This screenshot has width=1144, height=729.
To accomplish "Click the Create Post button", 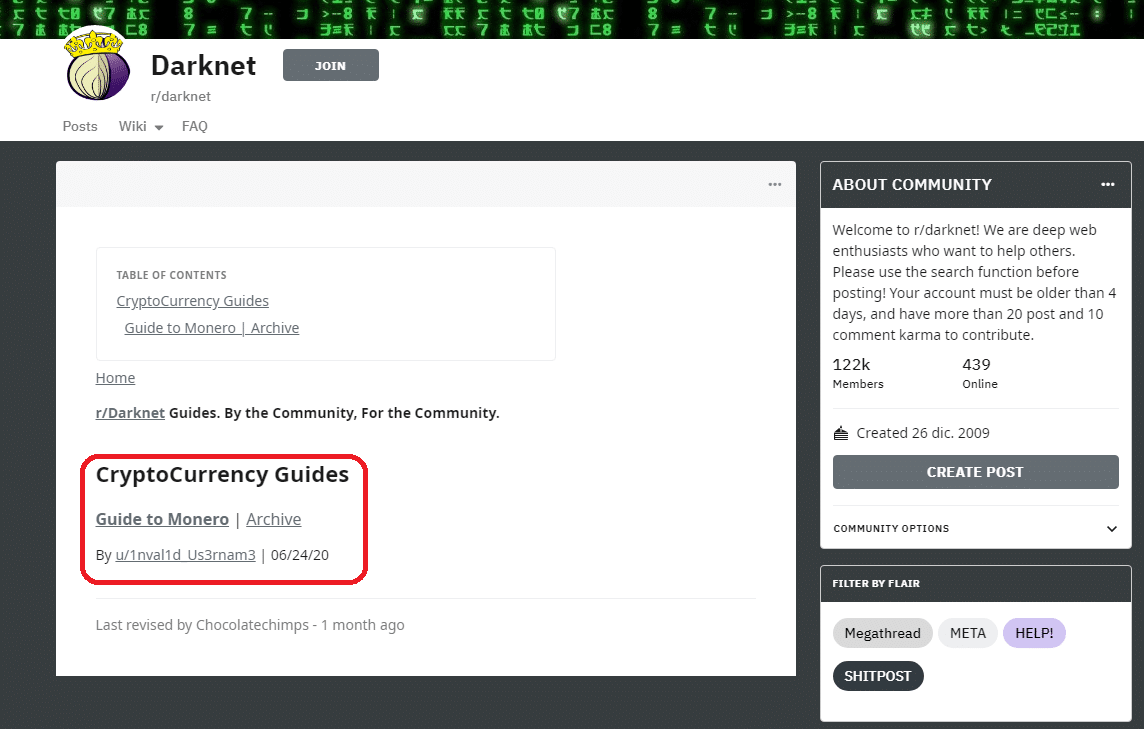I will click(975, 472).
